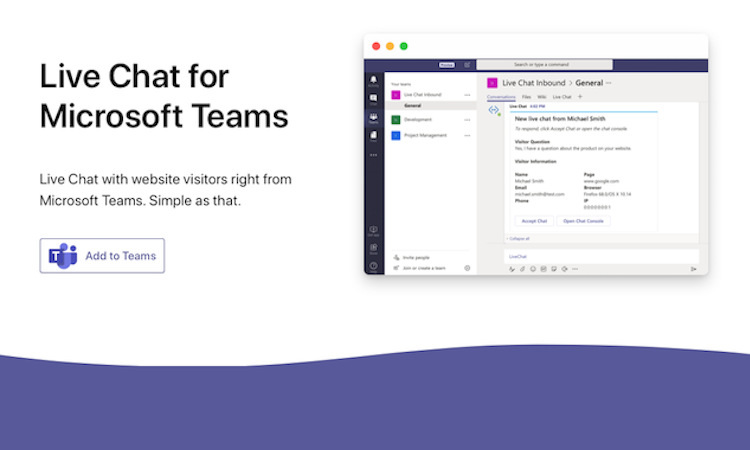Select the Development team

(418, 120)
